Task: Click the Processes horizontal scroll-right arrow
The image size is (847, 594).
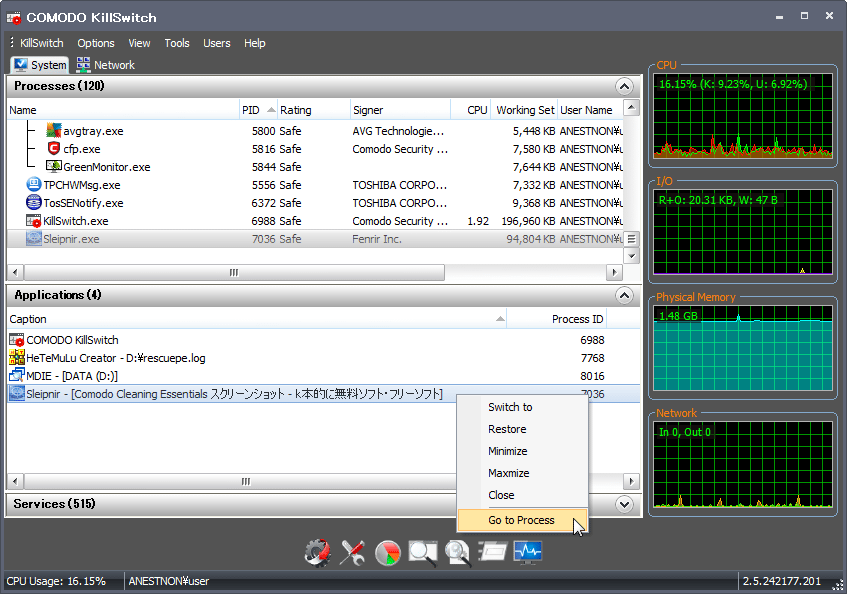Action: tap(614, 273)
